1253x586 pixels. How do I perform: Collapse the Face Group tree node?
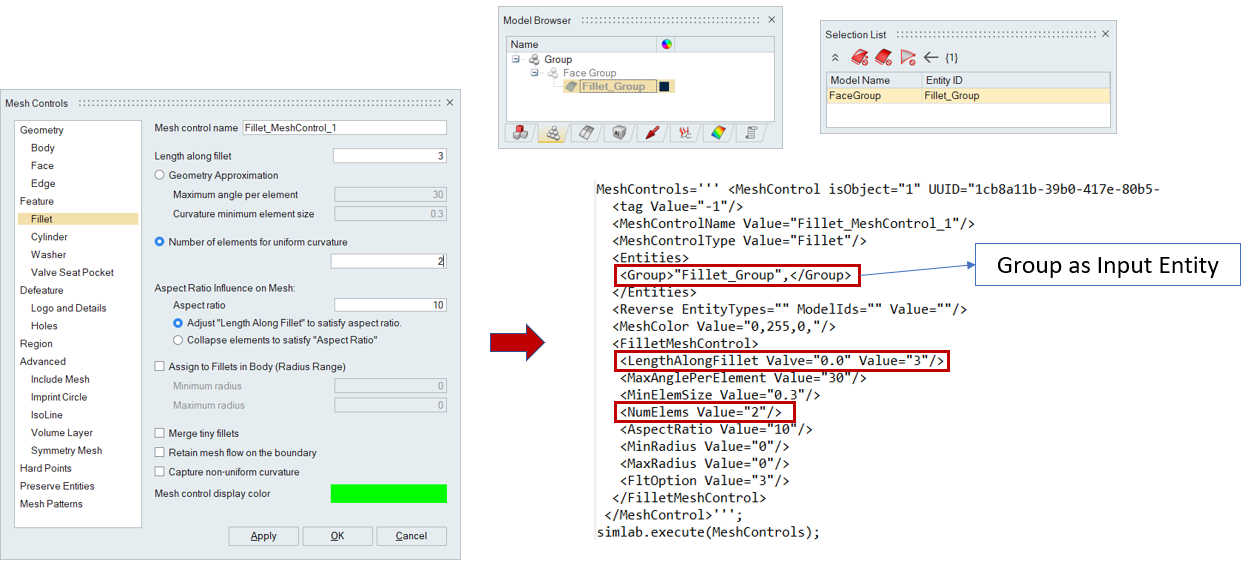coord(535,73)
